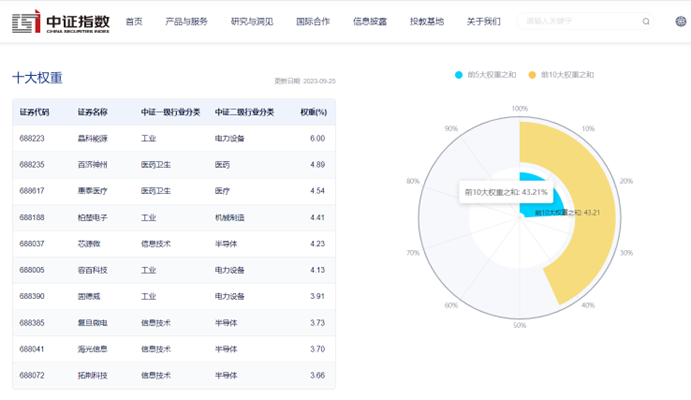Select security code 688390
The width and height of the screenshot is (691, 400).
point(32,296)
